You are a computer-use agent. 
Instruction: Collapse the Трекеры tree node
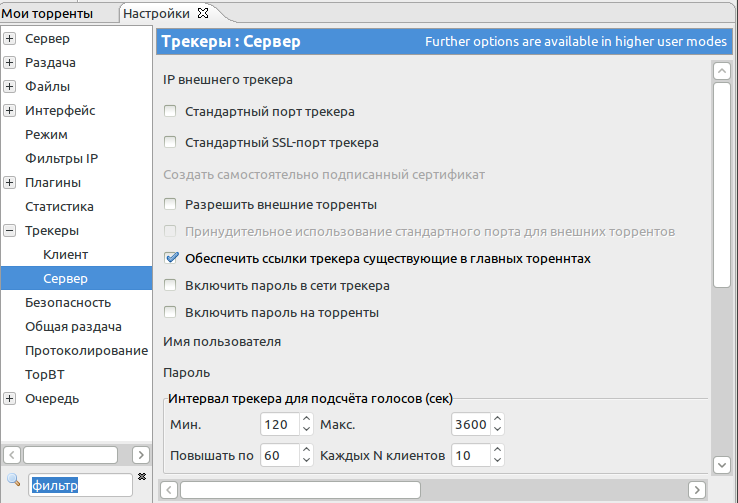pos(9,231)
